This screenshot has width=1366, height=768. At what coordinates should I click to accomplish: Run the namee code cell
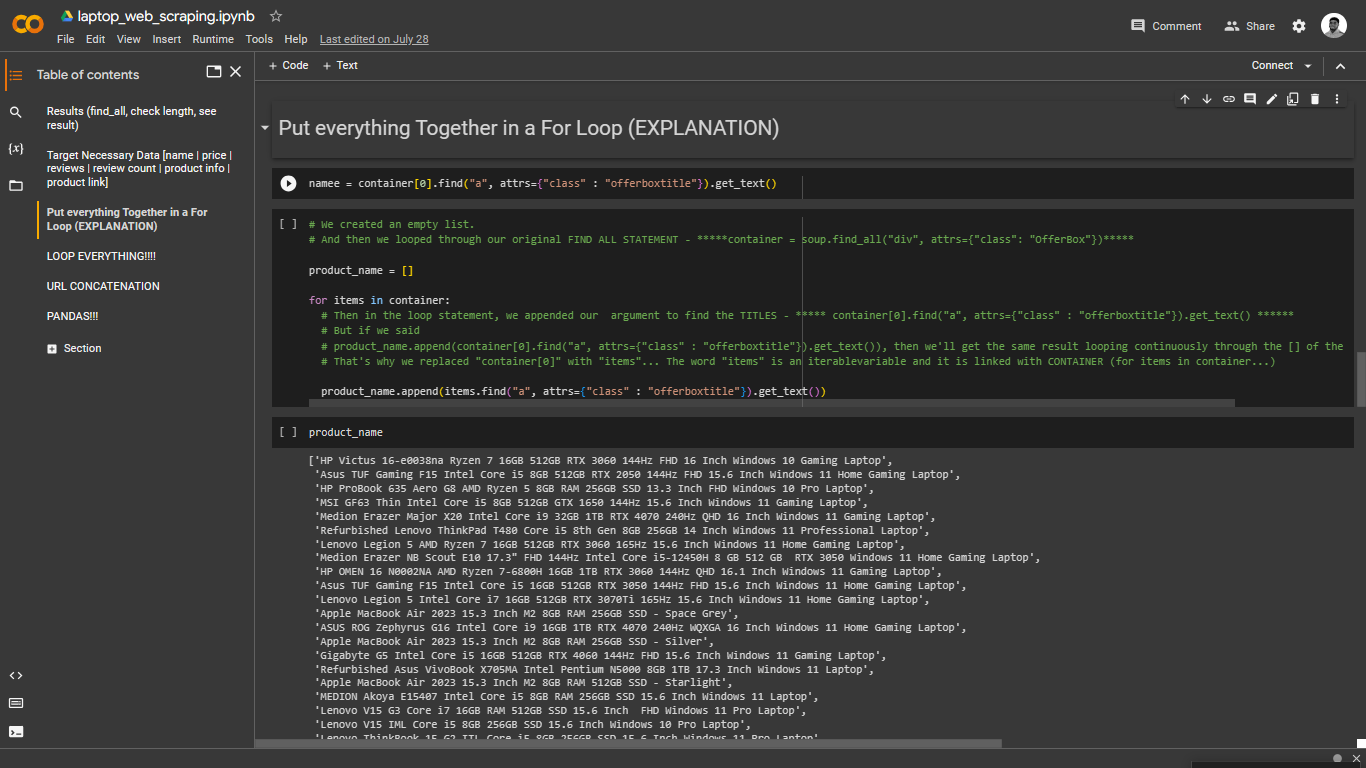coord(288,183)
